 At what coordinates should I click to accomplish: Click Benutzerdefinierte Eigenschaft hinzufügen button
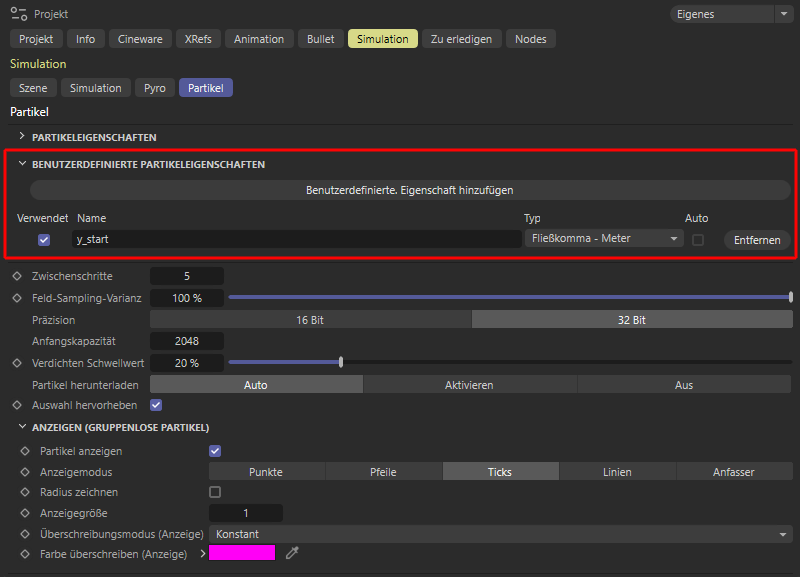click(410, 189)
